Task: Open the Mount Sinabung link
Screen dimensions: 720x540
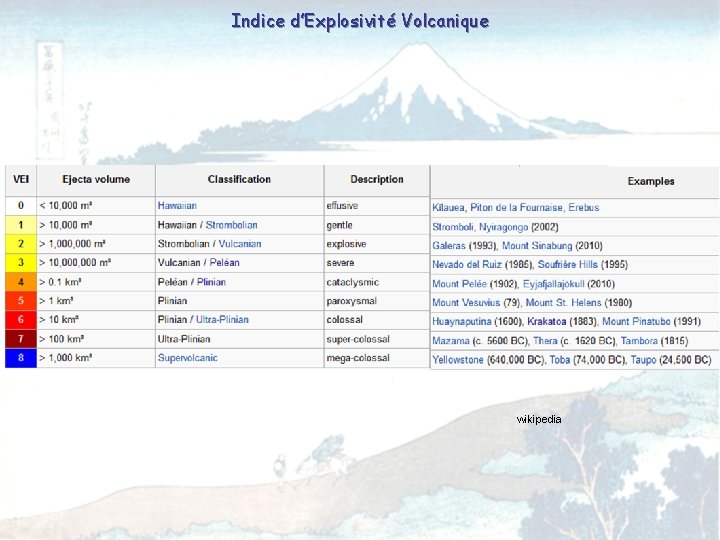Action: tap(537, 246)
